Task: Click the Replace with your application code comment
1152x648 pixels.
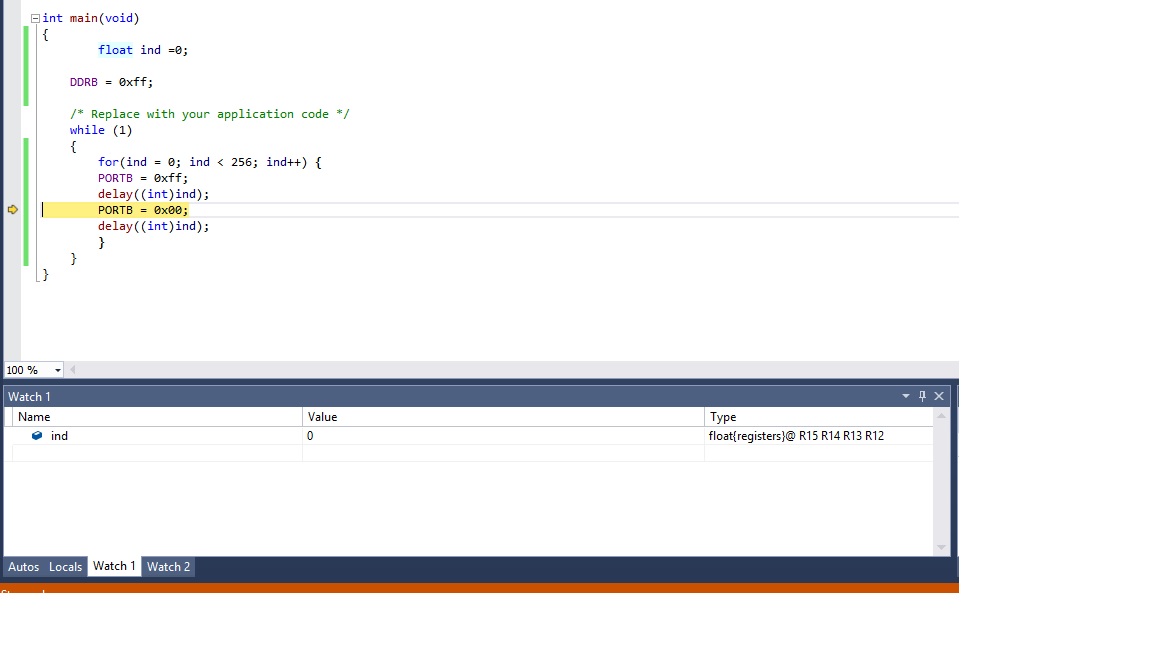Action: [209, 114]
